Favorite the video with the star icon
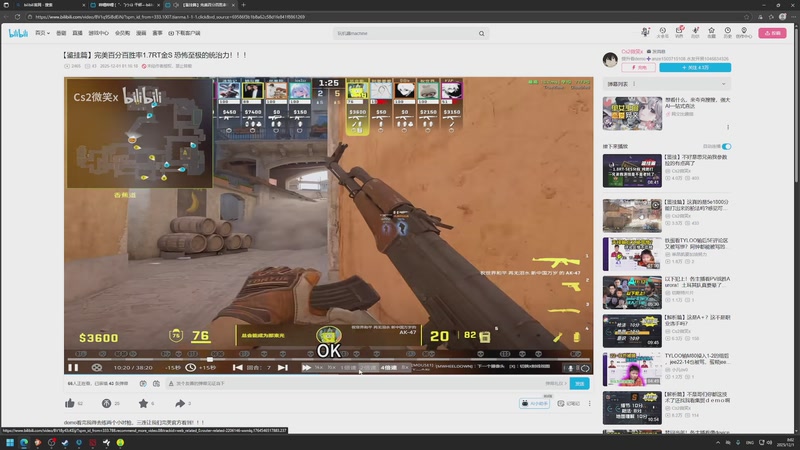This screenshot has width=800, height=450. [143, 403]
